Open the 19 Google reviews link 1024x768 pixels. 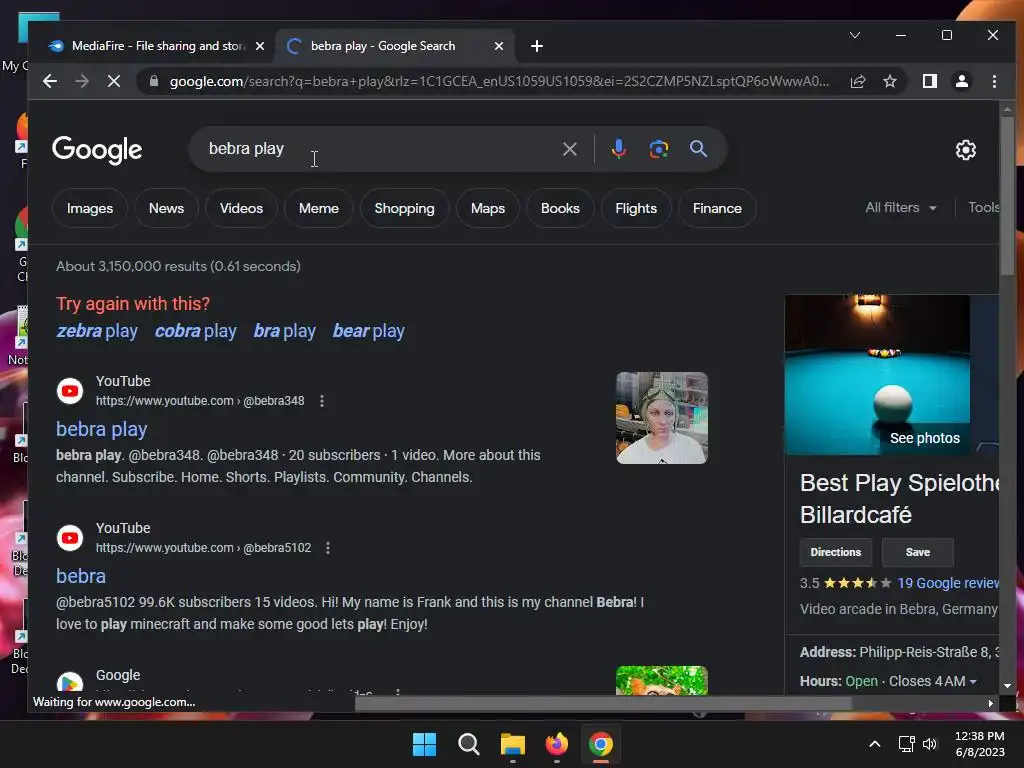(948, 583)
